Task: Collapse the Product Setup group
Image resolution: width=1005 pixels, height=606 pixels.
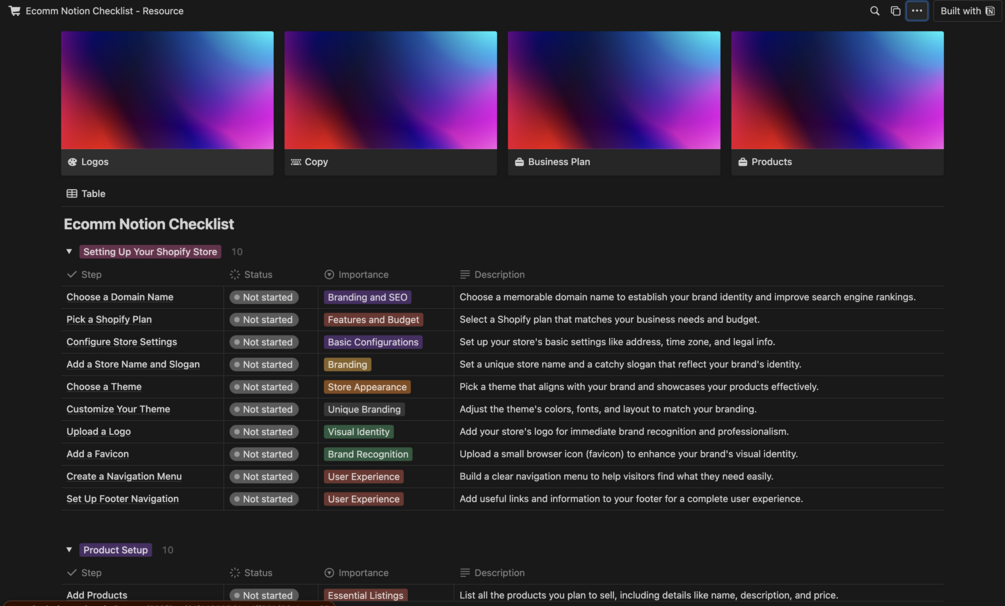Action: click(x=69, y=550)
